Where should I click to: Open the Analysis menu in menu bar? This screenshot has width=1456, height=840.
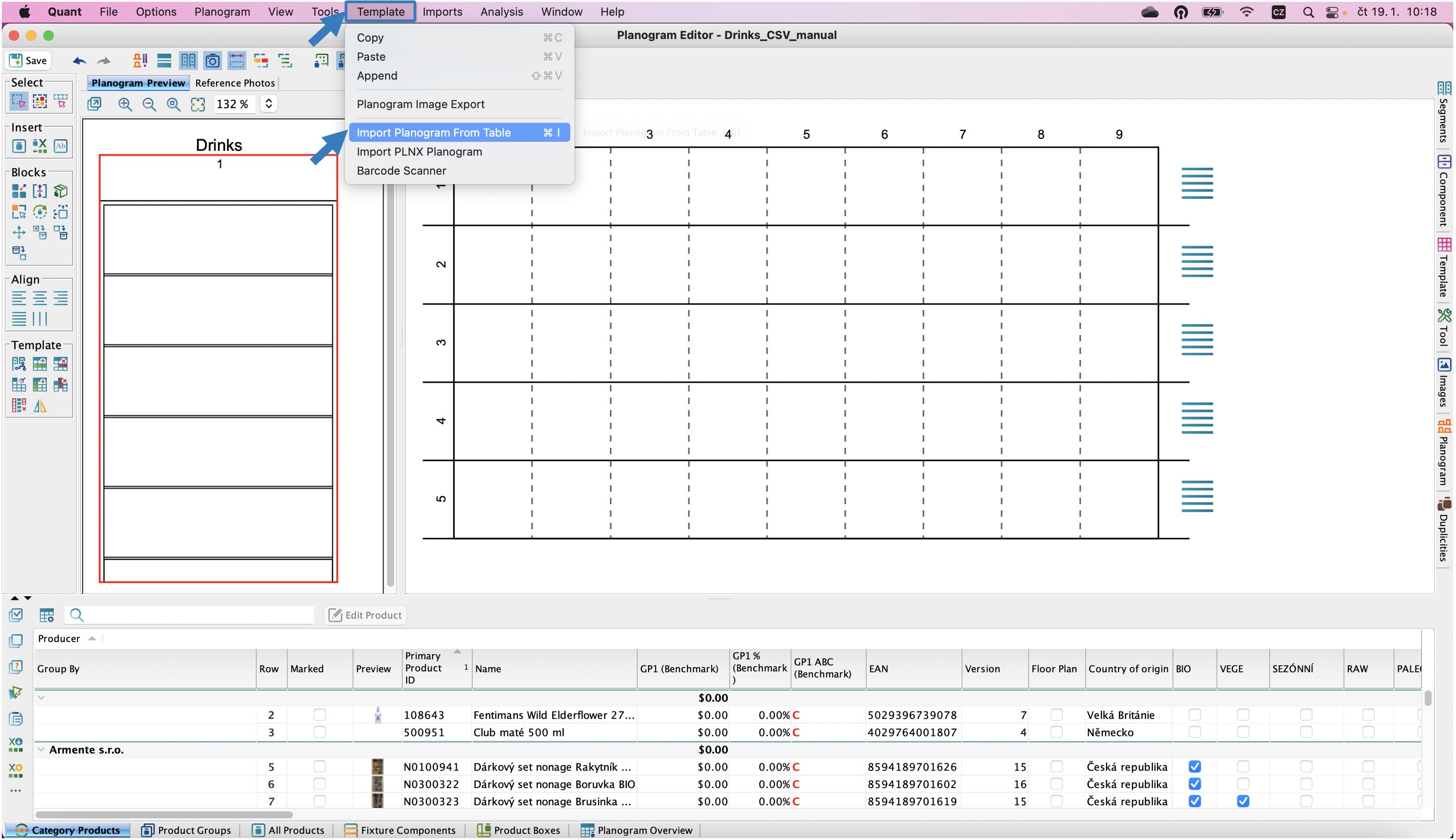click(x=501, y=12)
